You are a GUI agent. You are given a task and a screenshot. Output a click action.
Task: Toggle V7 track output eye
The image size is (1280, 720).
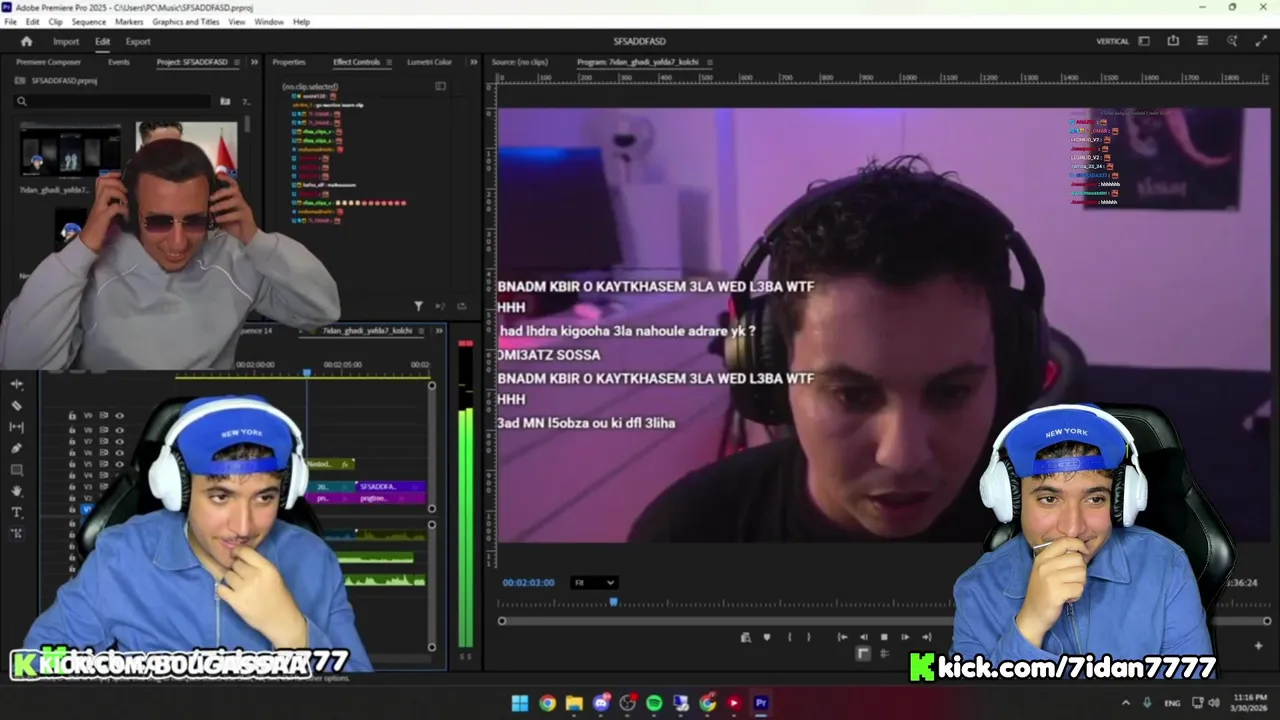point(119,441)
